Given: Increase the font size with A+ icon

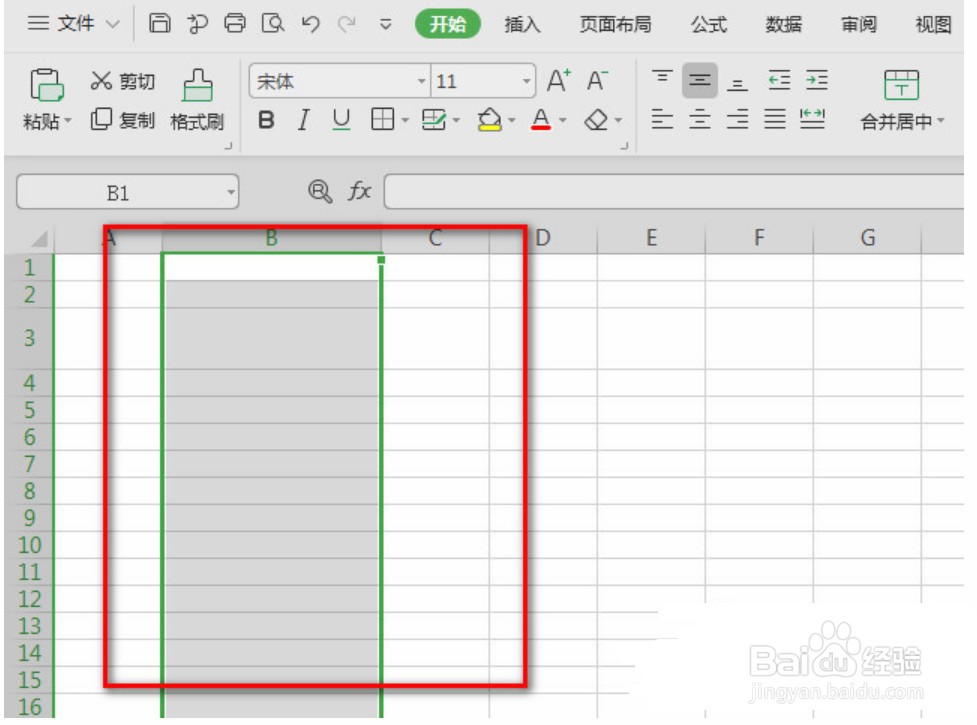Looking at the screenshot, I should tap(557, 81).
